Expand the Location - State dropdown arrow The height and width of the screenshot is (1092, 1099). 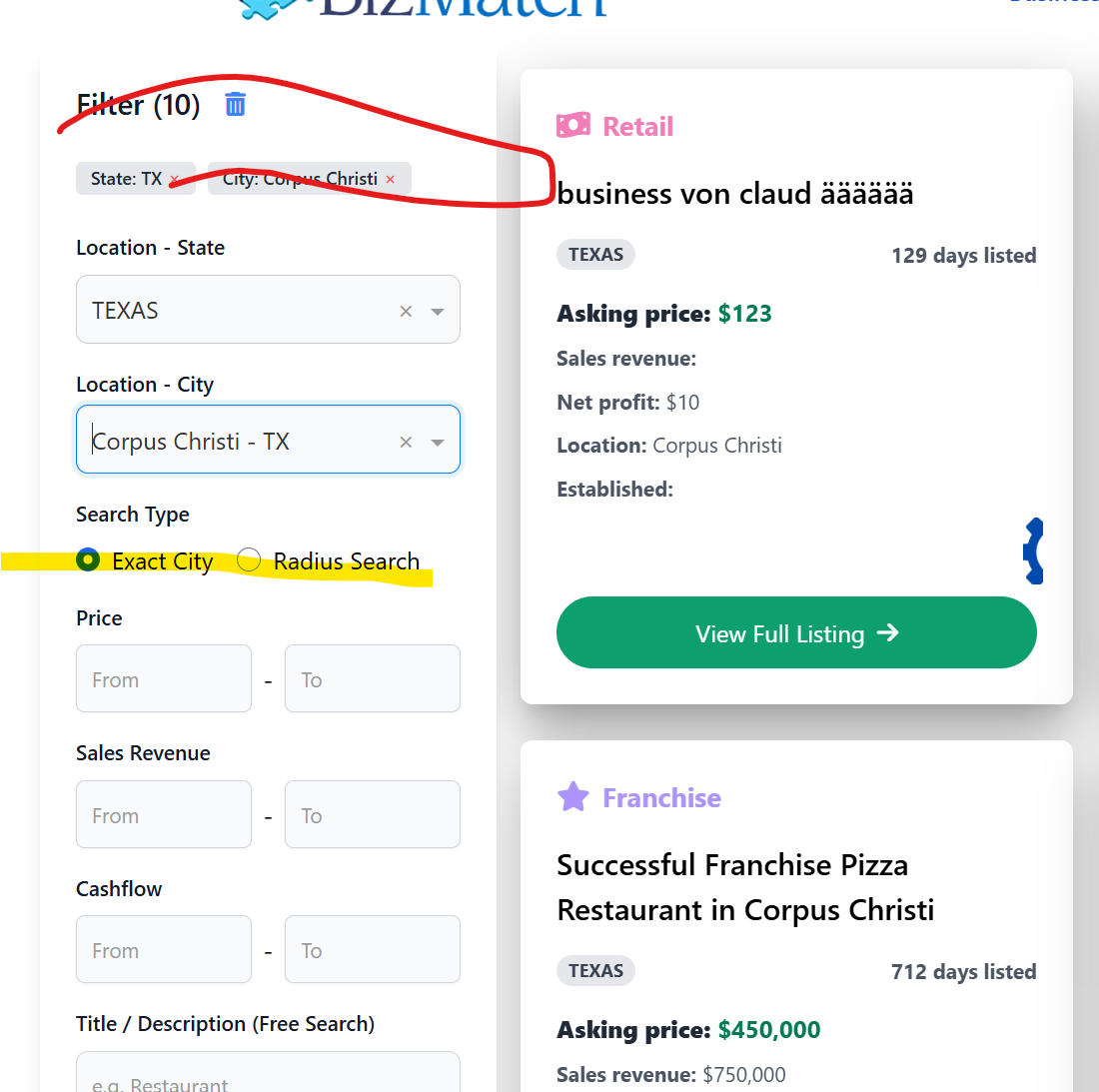click(438, 311)
